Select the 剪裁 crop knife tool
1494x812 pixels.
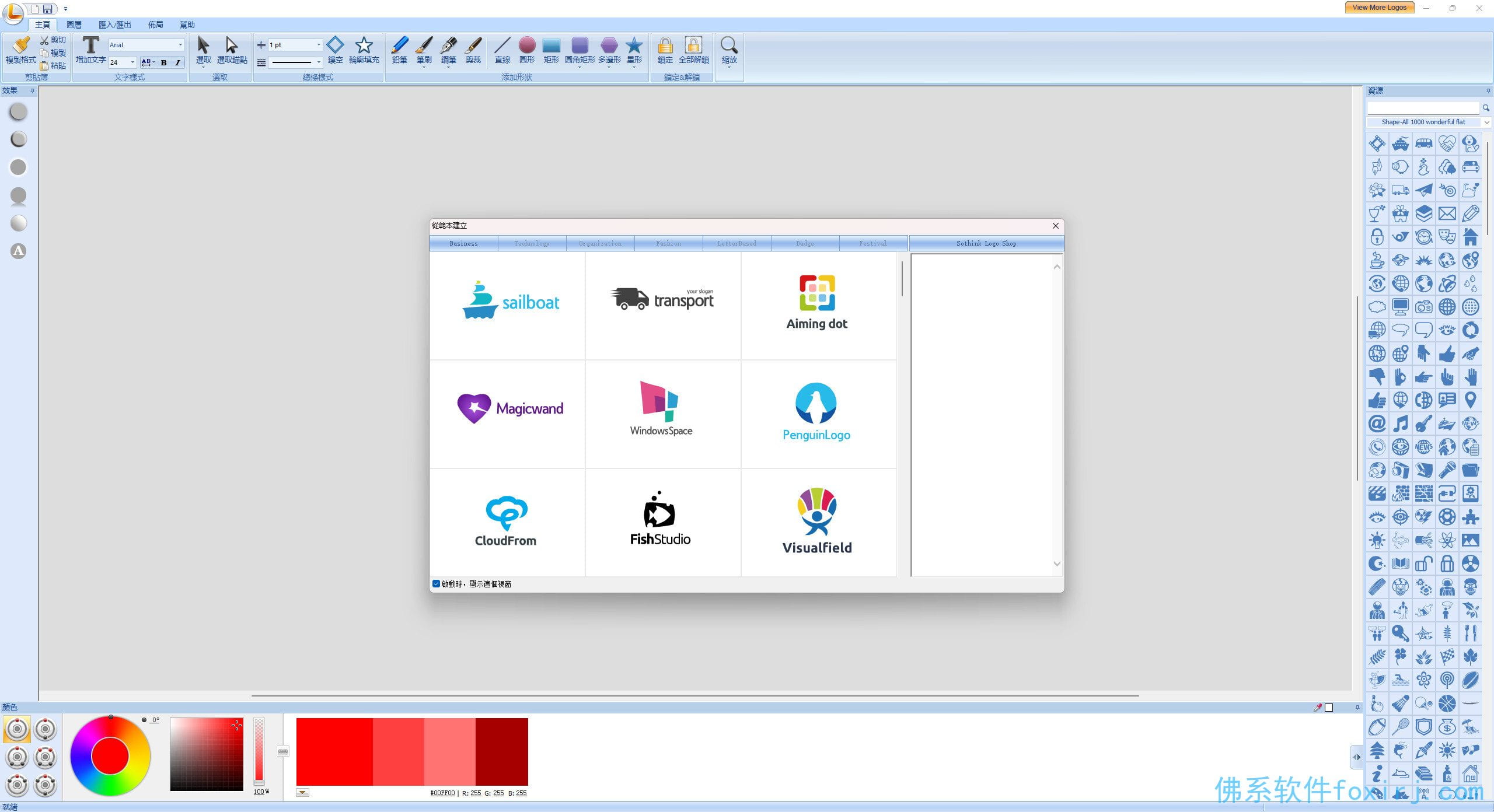click(x=473, y=50)
